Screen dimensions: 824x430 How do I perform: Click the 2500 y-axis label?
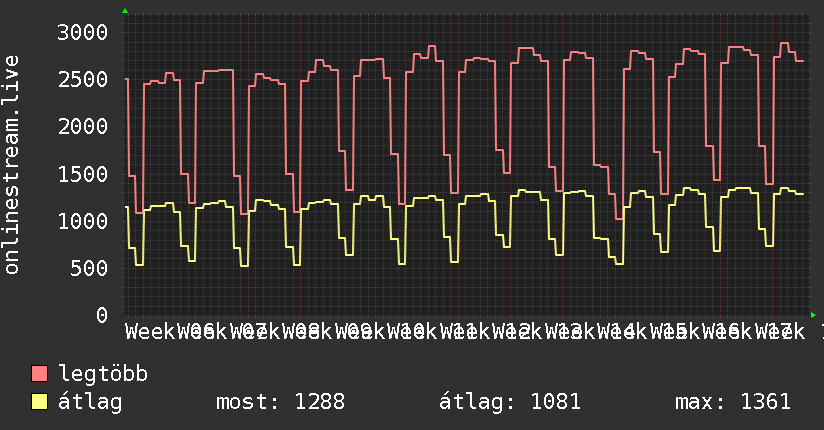coord(83,79)
